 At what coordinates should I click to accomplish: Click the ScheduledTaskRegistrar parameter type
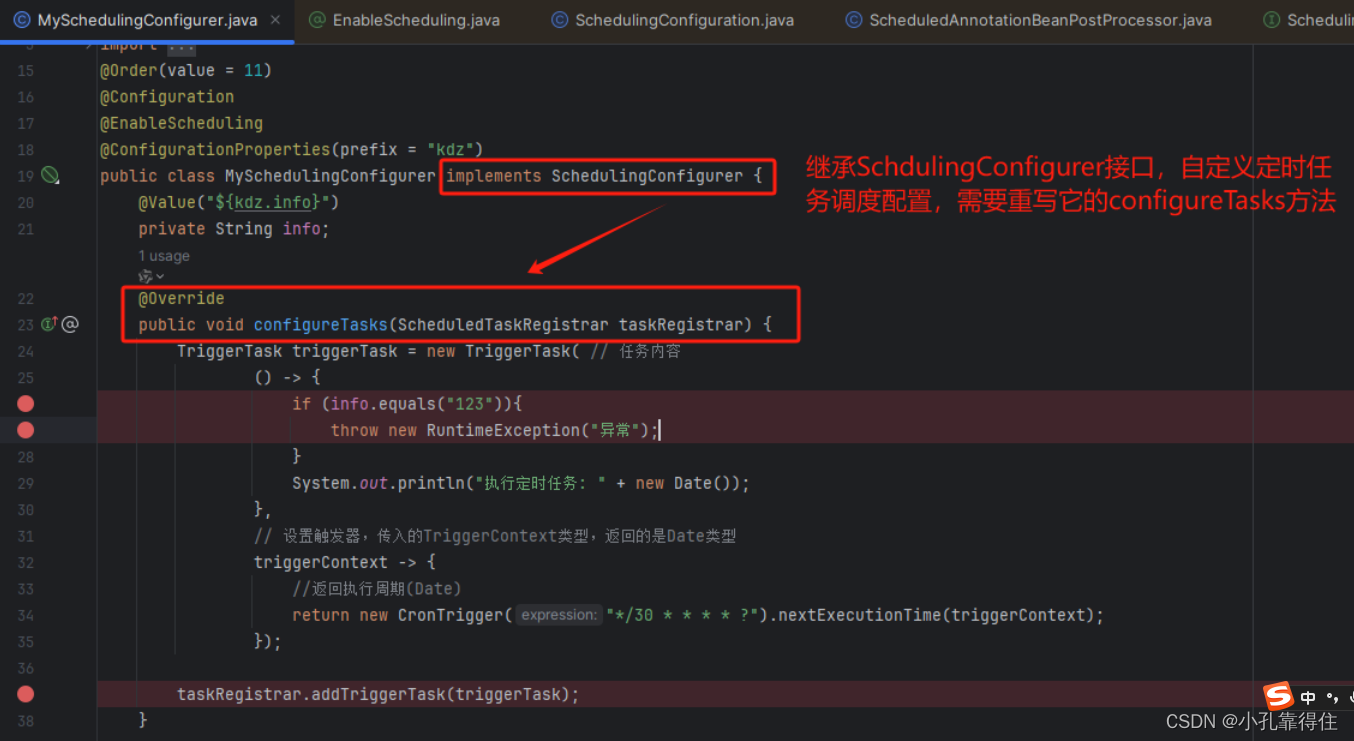(x=503, y=324)
